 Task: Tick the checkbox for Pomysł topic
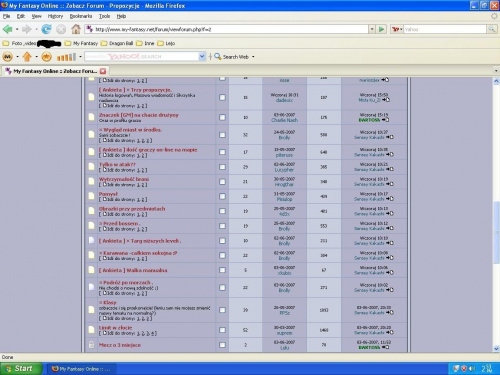point(222,196)
